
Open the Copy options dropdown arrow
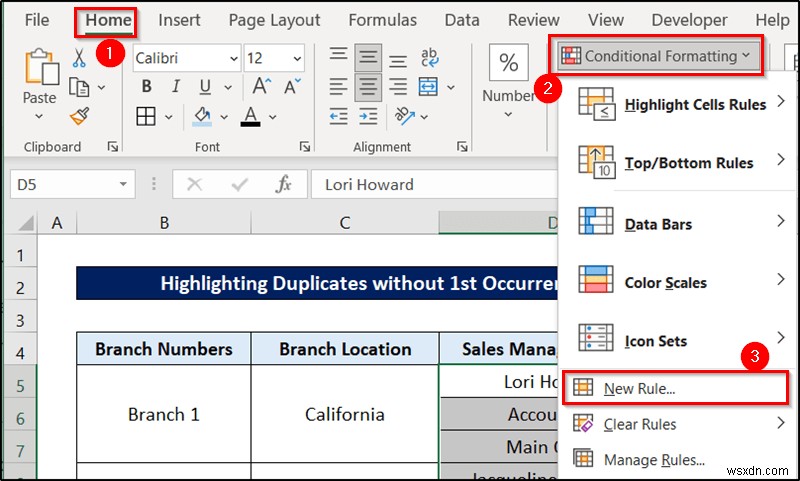coord(102,88)
